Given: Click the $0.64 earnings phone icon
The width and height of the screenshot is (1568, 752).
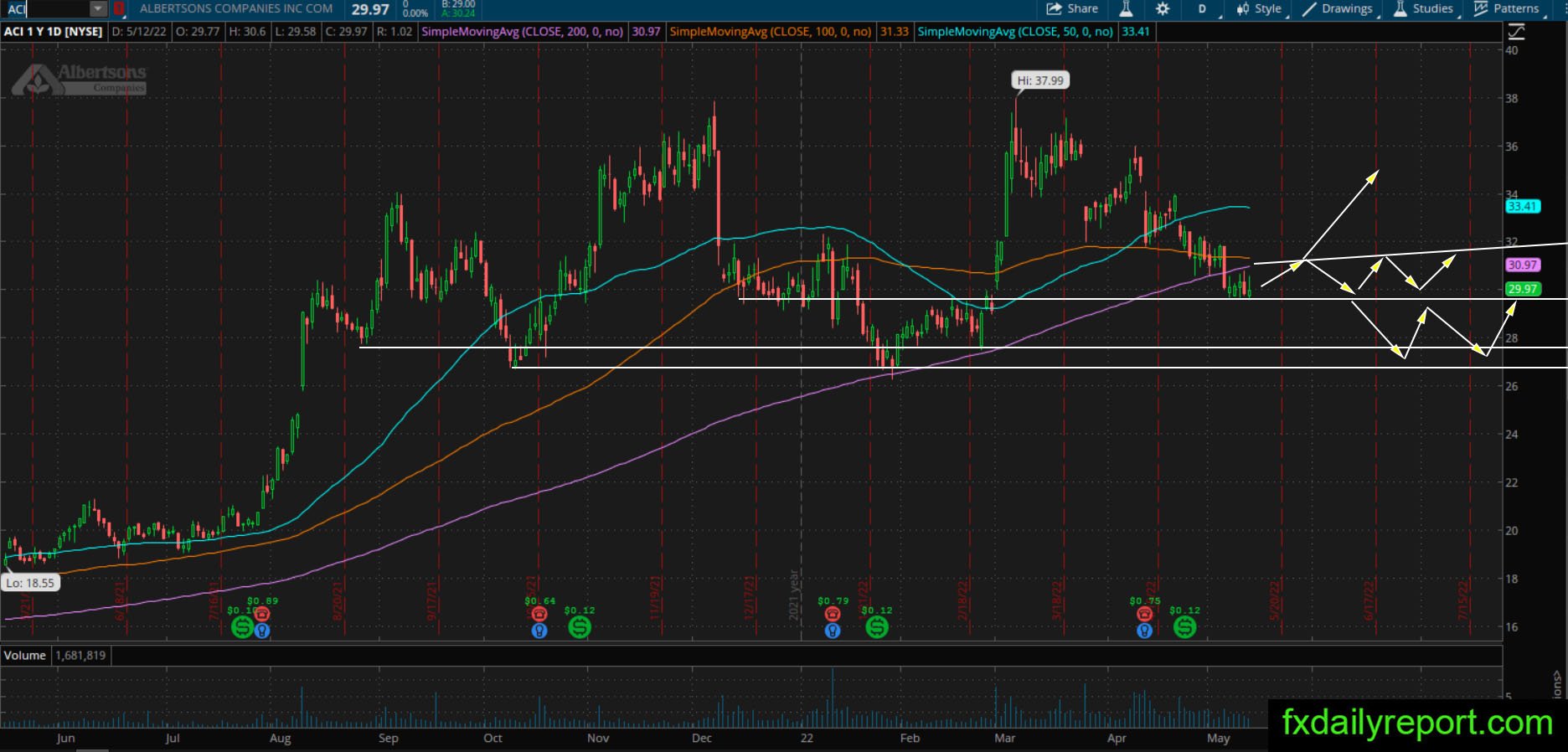Looking at the screenshot, I should (539, 615).
